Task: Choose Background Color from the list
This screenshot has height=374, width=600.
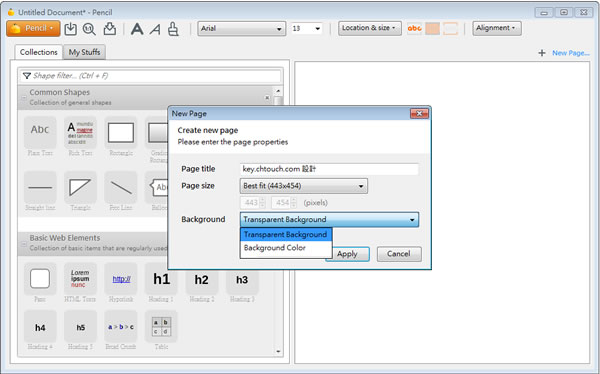Action: click(286, 248)
